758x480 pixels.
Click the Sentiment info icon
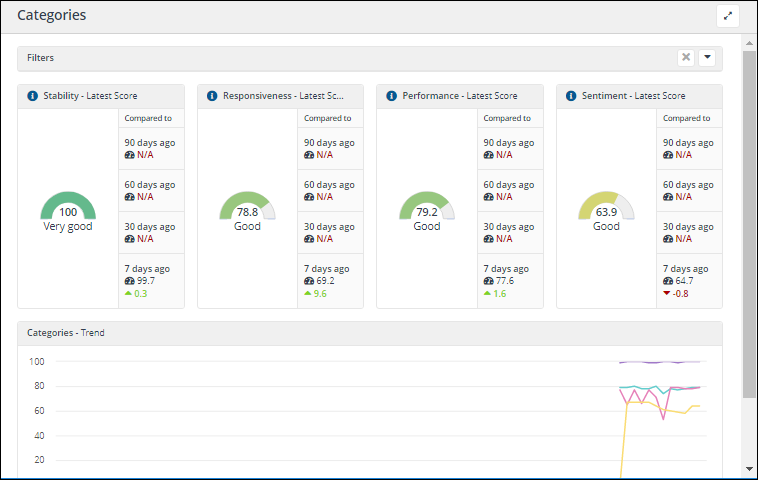[571, 96]
